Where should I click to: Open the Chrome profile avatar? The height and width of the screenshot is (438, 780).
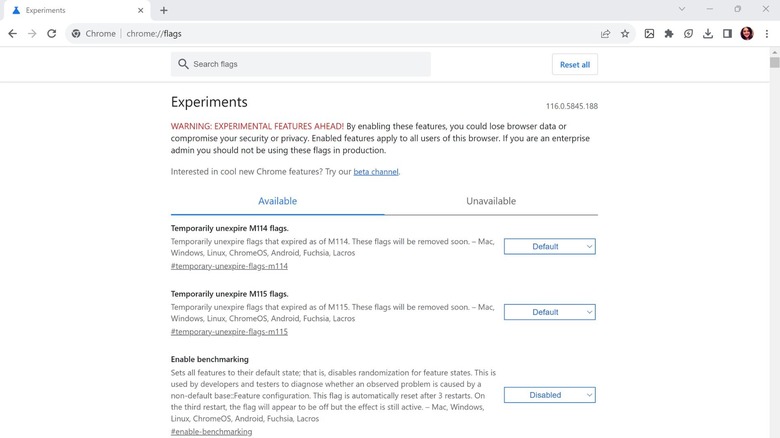click(x=747, y=33)
